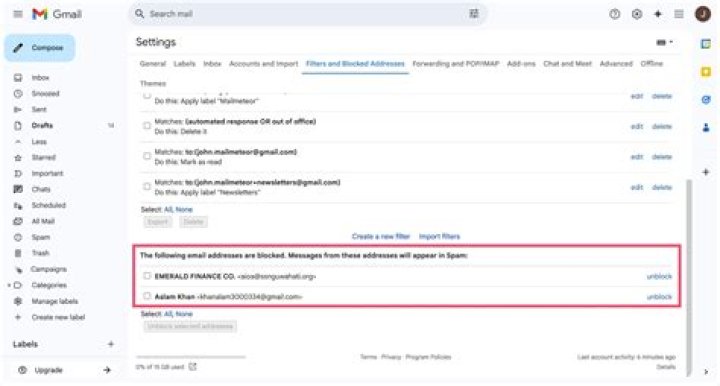Get add-ons plus icon in side panel
The height and width of the screenshot is (386, 720).
coord(706,172)
